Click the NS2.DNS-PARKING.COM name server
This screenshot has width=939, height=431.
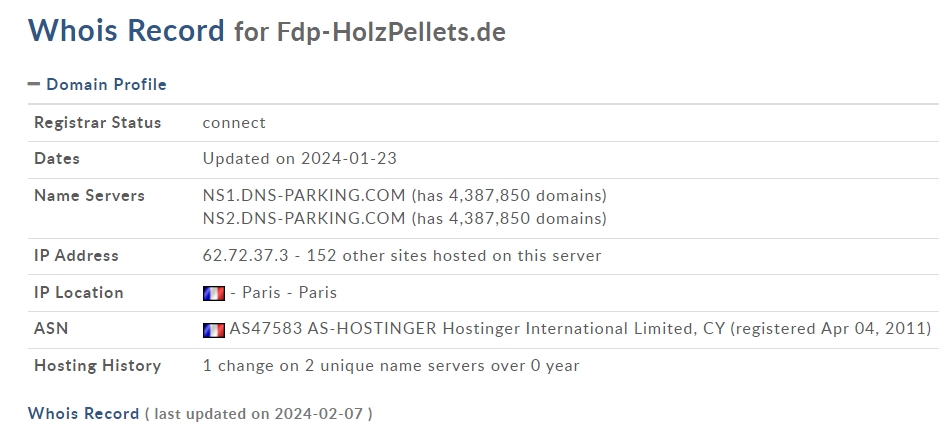pyautogui.click(x=304, y=218)
